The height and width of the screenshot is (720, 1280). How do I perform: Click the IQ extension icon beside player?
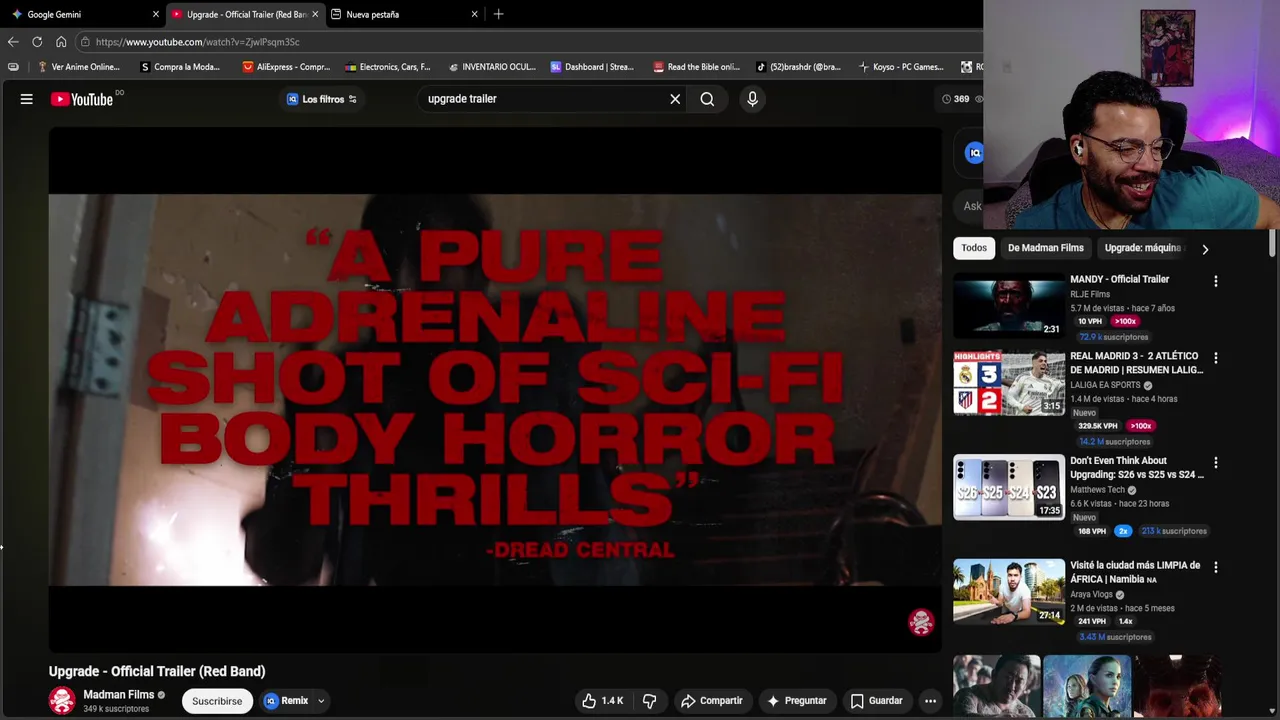coord(974,152)
